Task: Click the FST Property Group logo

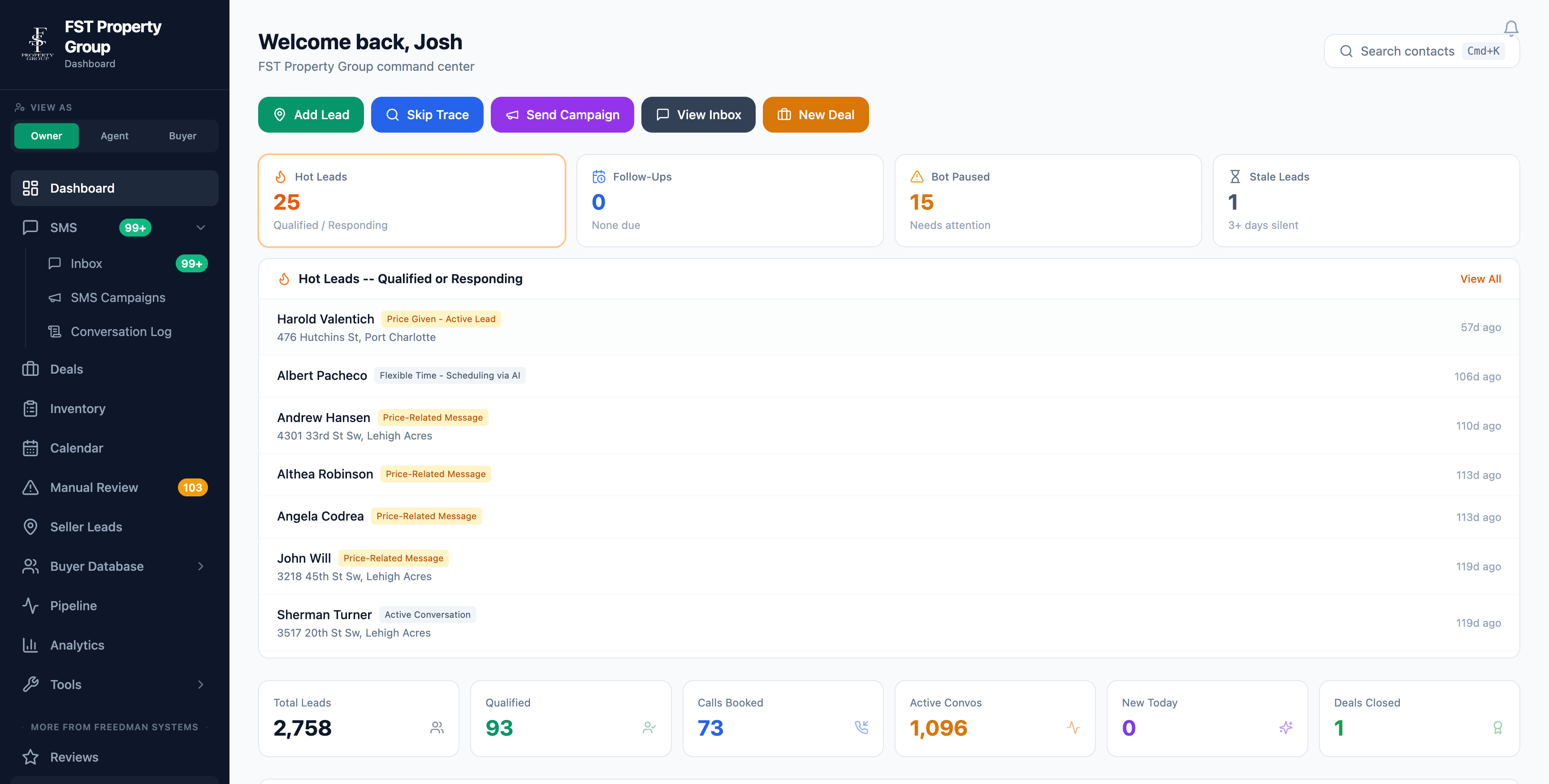Action: pyautogui.click(x=37, y=43)
